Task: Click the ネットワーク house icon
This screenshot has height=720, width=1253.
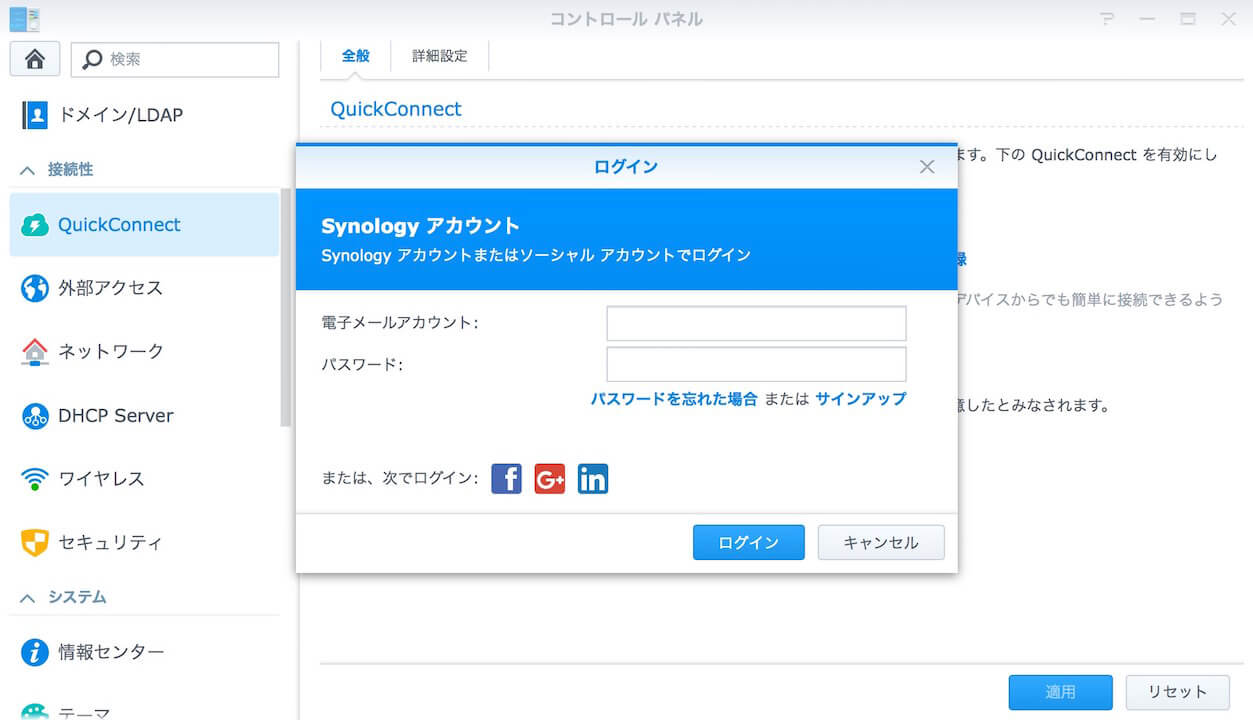Action: (x=35, y=351)
